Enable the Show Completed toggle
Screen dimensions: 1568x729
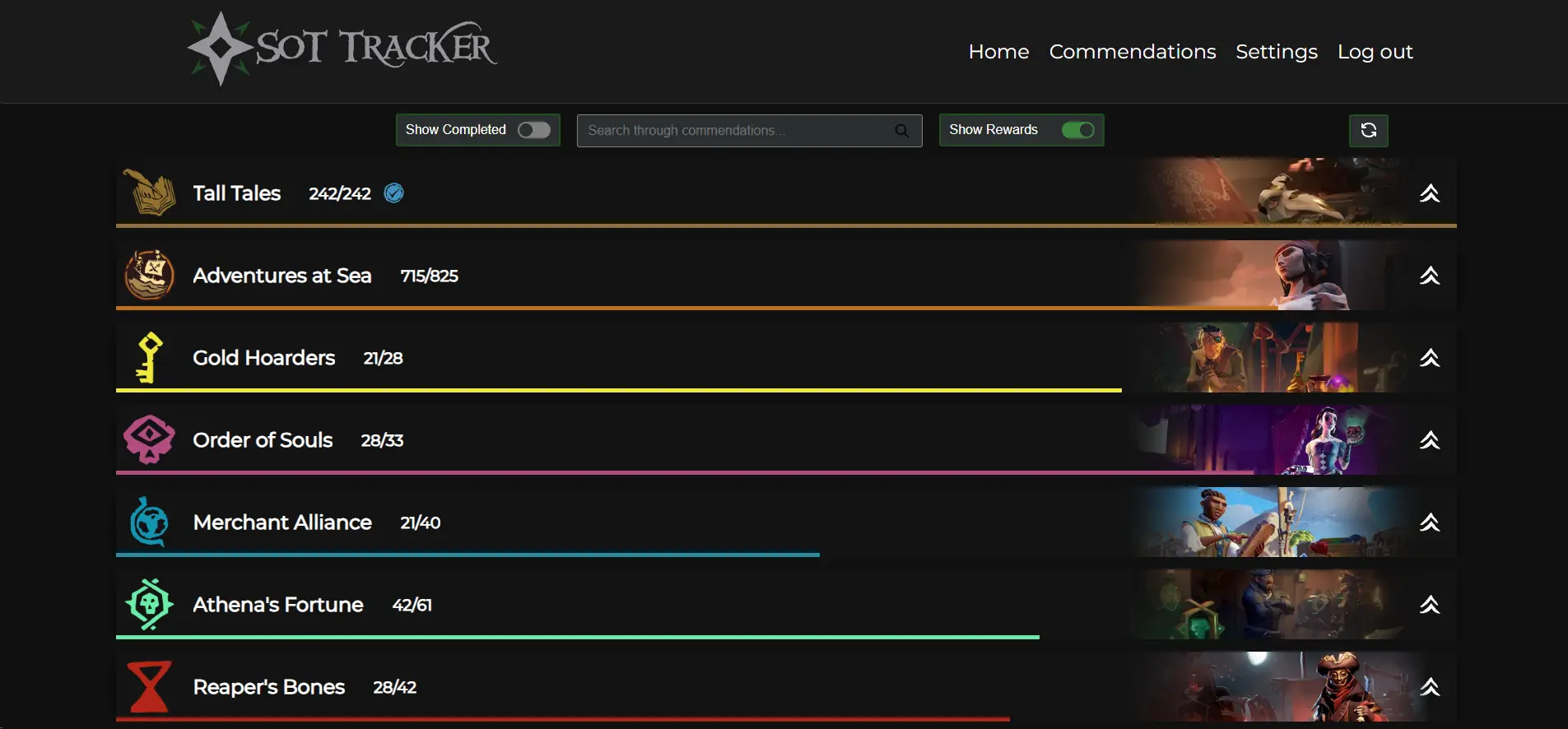coord(533,130)
